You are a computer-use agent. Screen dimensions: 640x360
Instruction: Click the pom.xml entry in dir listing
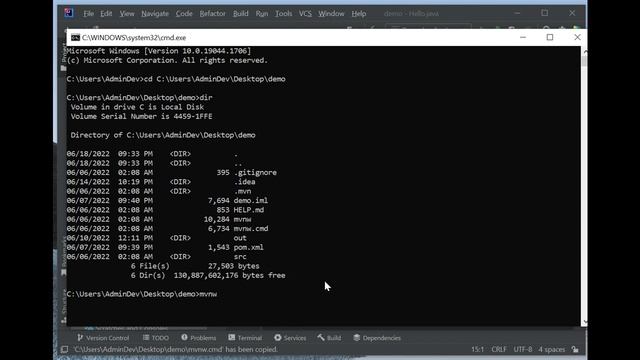249,247
